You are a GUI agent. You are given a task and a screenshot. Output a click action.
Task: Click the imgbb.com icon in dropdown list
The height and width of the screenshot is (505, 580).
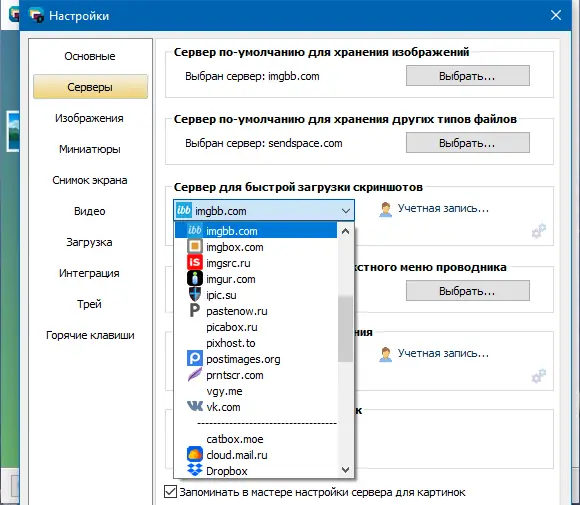pos(195,231)
